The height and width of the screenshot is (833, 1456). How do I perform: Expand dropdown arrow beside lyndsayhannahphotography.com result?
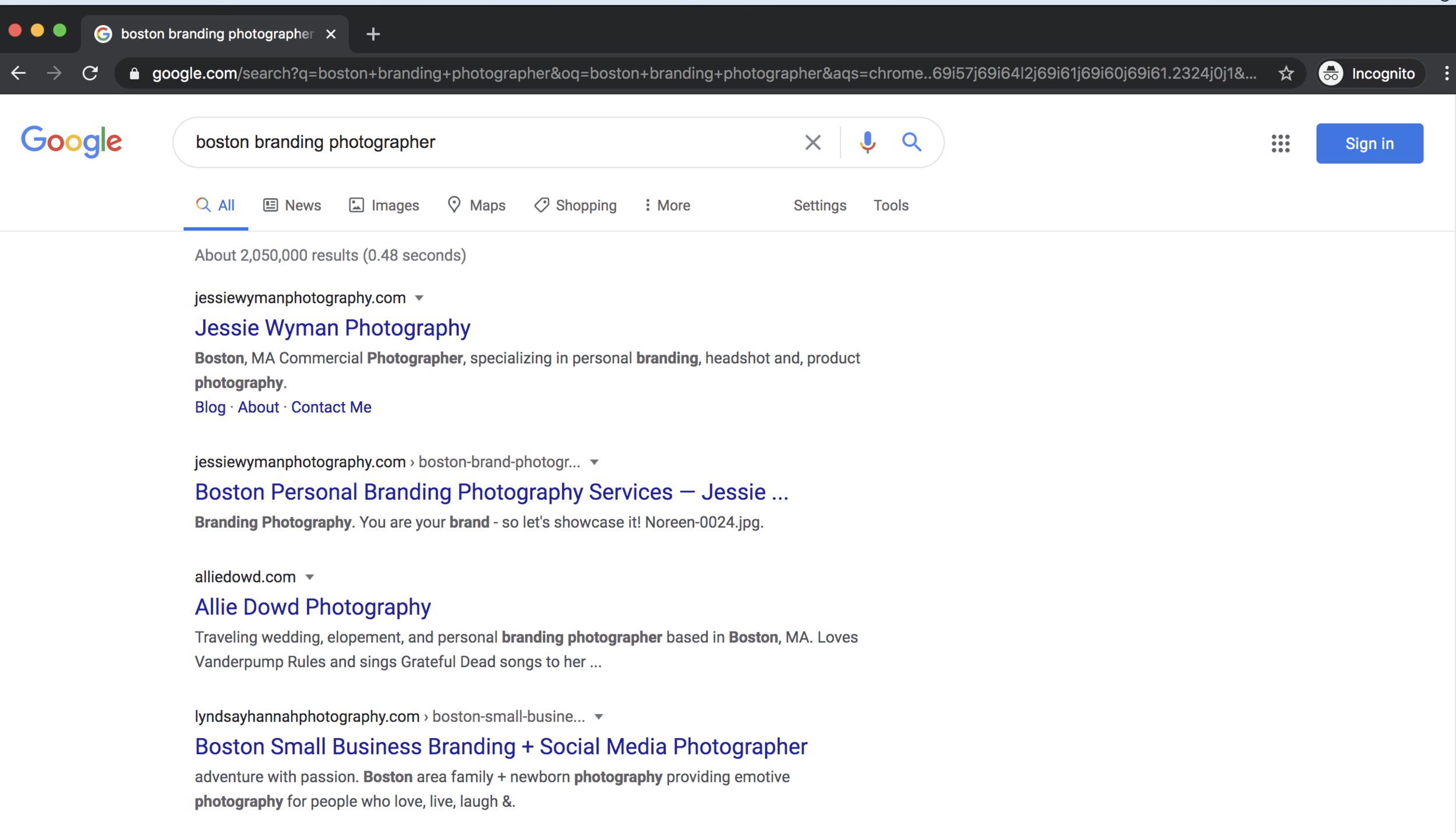click(599, 717)
